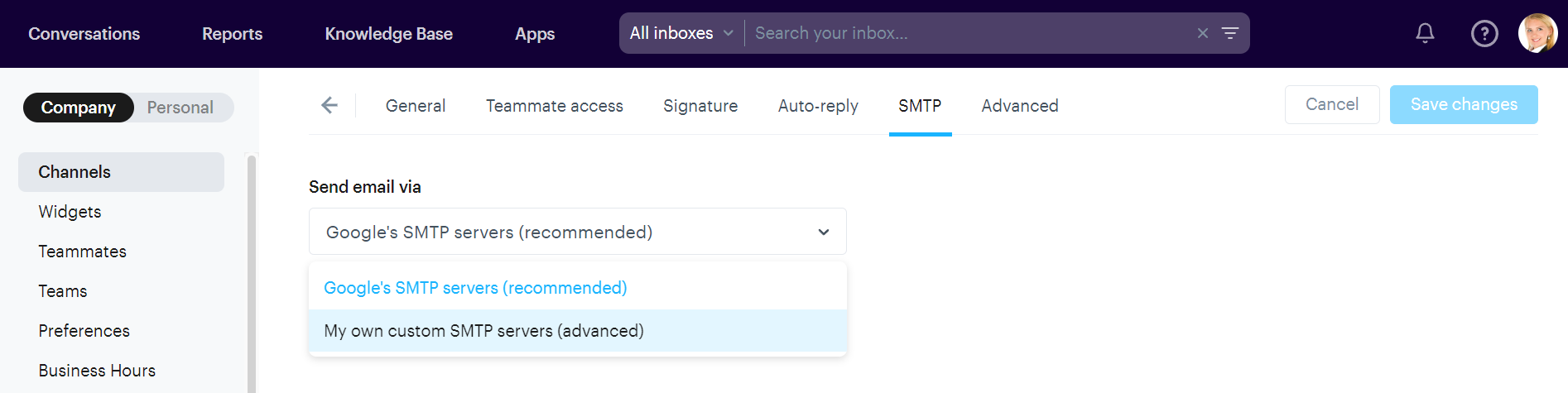Switch to Personal settings

point(180,108)
